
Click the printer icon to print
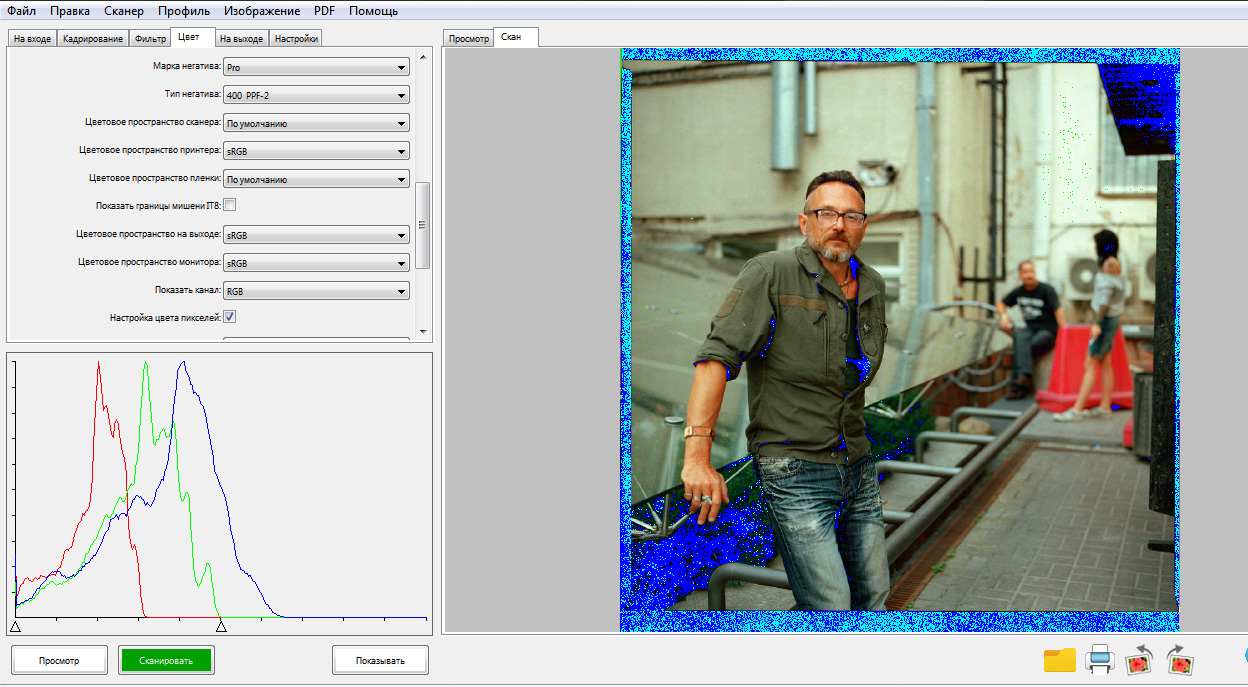click(1099, 660)
